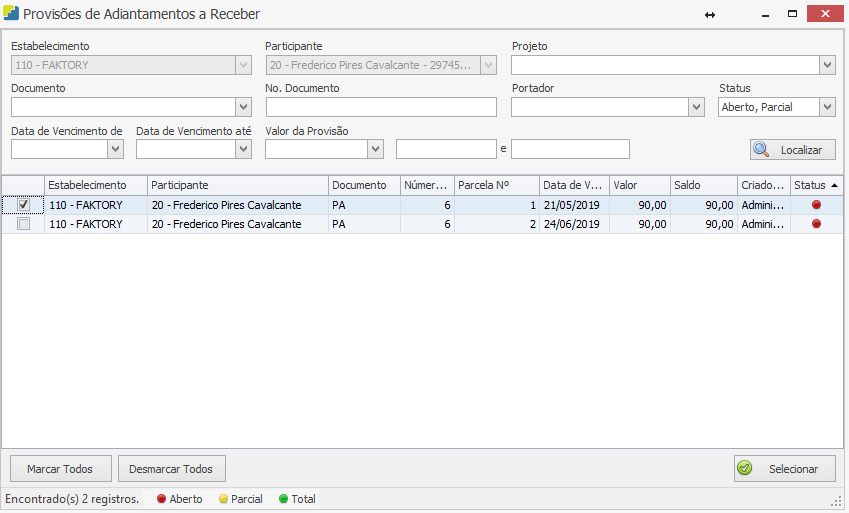Open Data de Vencimento de date picker
Screen dimensions: 849x513
[x=115, y=149]
